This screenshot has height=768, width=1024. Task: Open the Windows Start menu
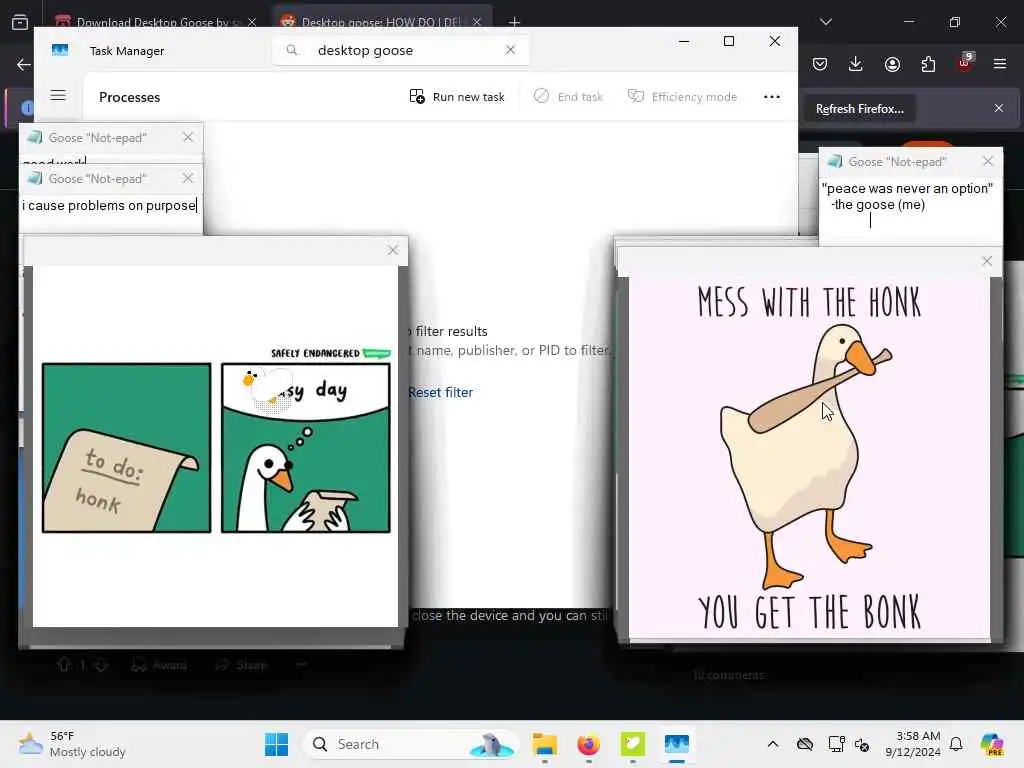tap(276, 744)
